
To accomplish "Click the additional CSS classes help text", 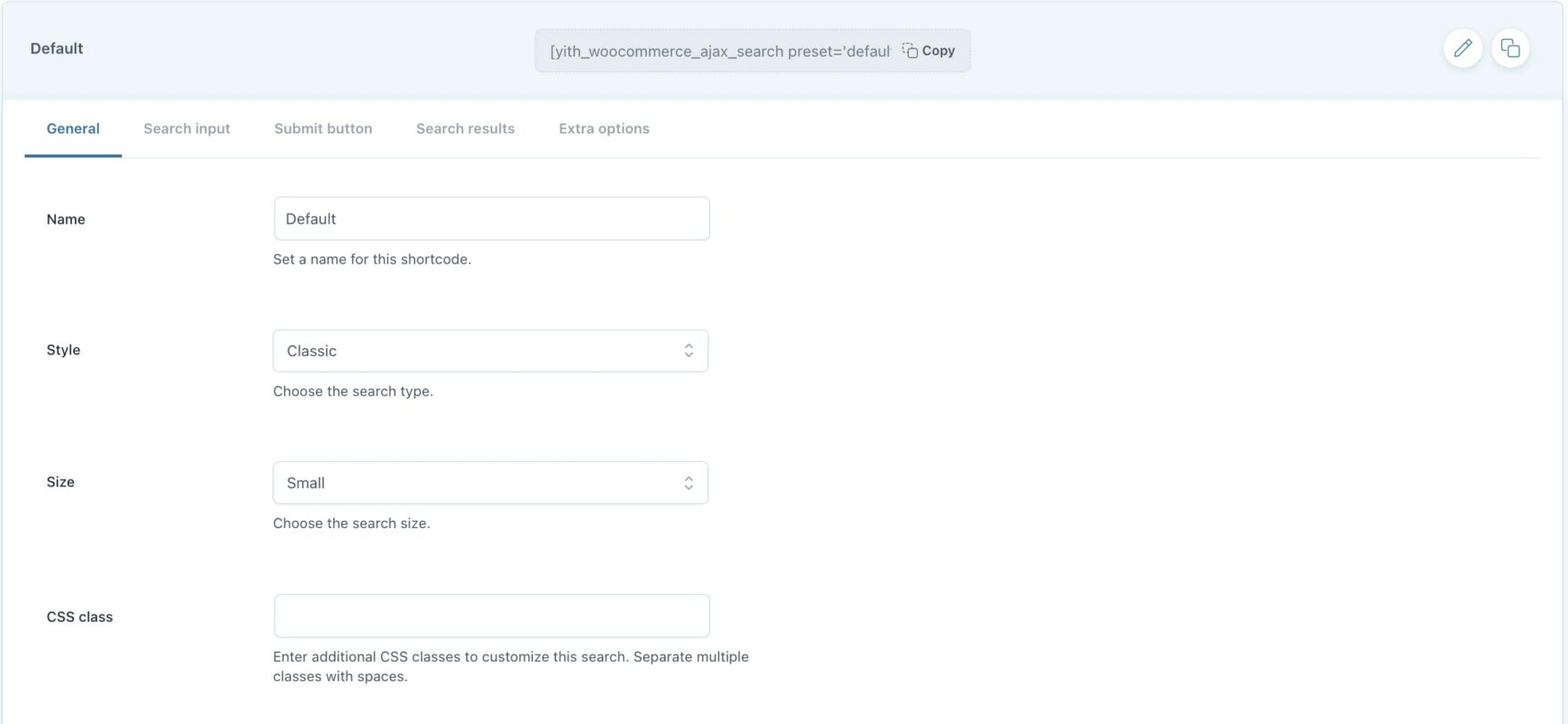I will pyautogui.click(x=510, y=666).
